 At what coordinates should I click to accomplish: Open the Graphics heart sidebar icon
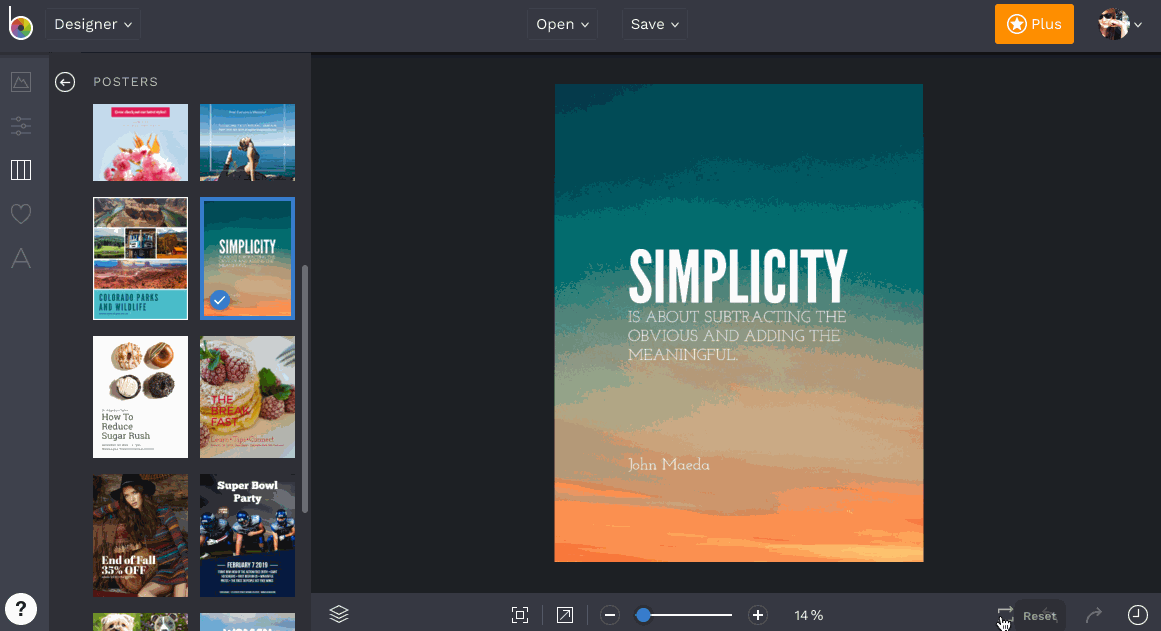(21, 214)
